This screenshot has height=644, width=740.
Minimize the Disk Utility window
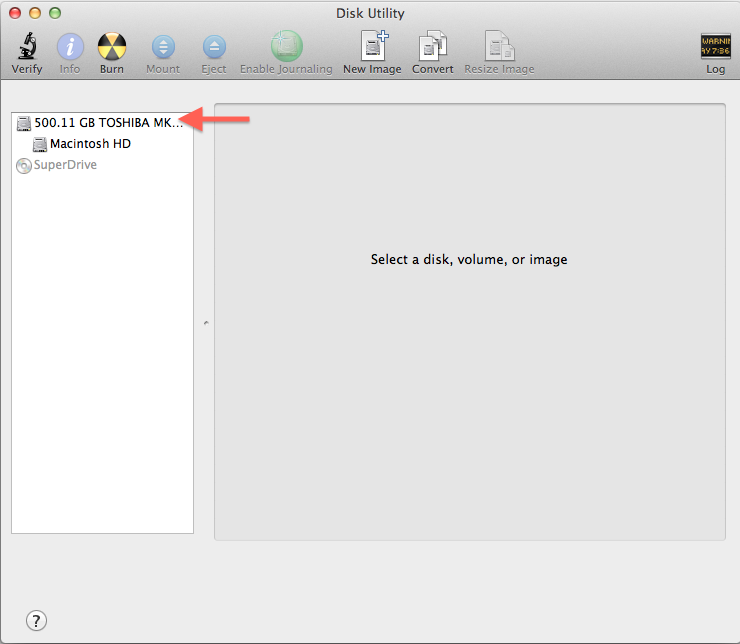point(35,12)
